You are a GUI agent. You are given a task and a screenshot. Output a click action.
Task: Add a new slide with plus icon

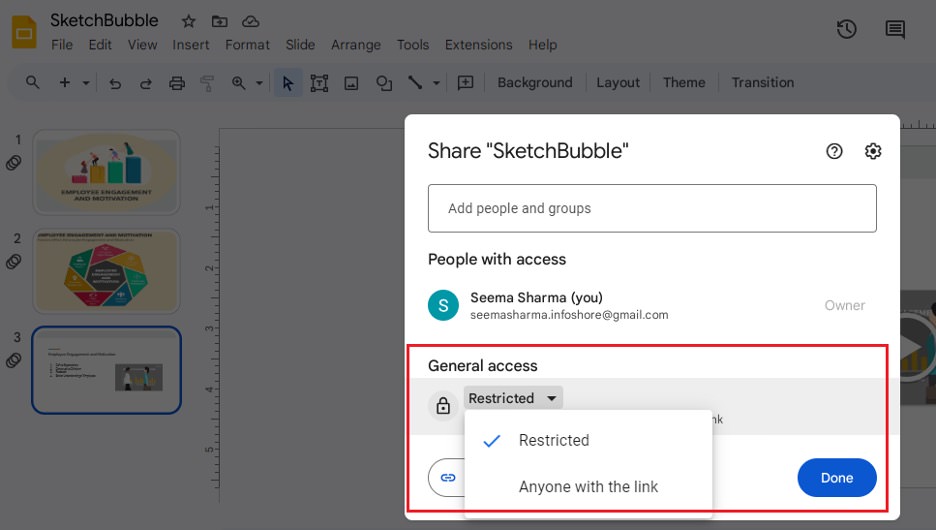(x=64, y=82)
